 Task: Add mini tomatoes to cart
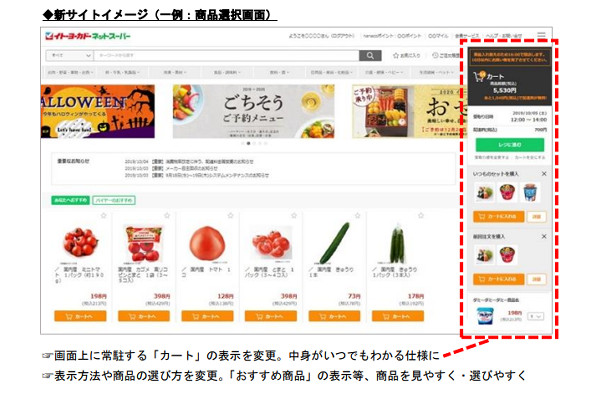click(x=80, y=316)
